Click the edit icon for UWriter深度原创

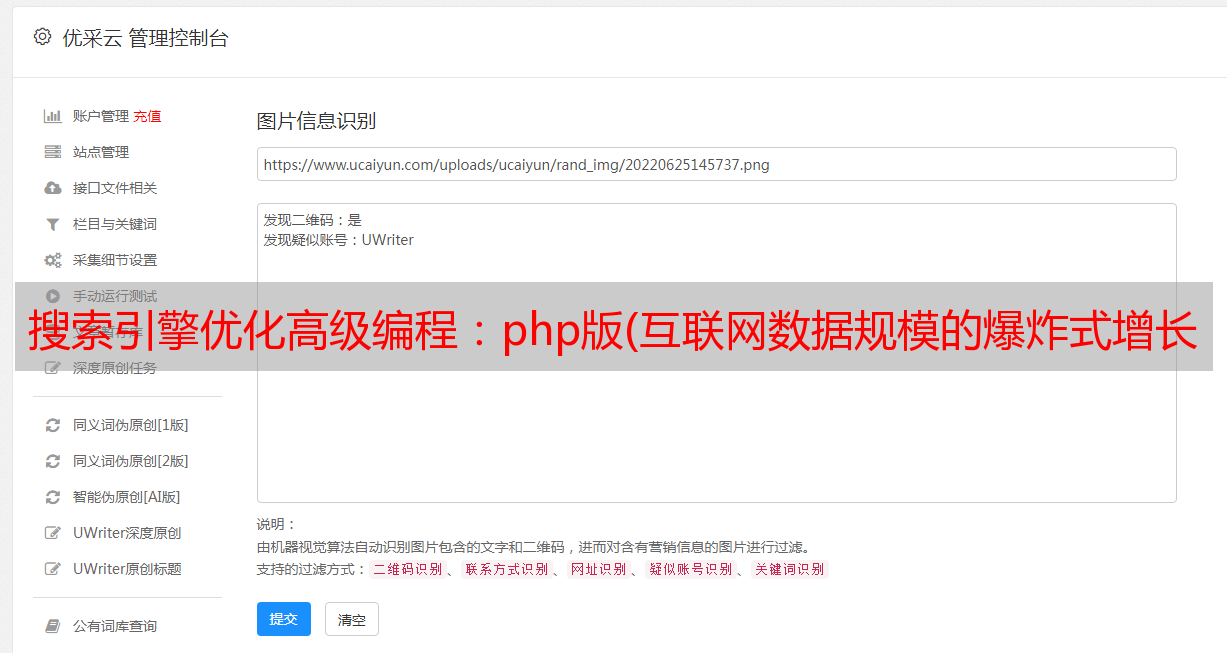click(x=53, y=533)
